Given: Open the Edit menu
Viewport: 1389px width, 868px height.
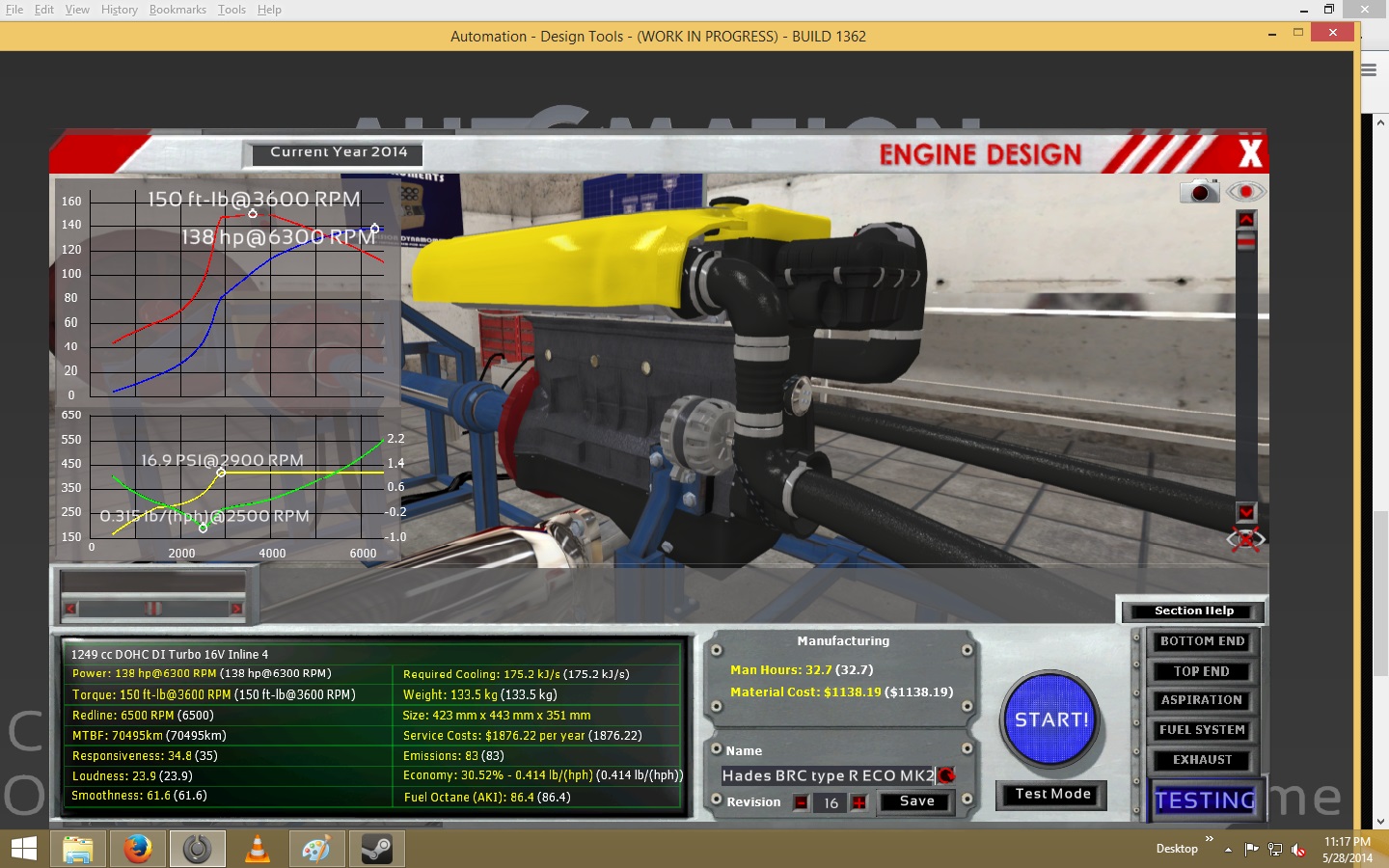Looking at the screenshot, I should 44,10.
